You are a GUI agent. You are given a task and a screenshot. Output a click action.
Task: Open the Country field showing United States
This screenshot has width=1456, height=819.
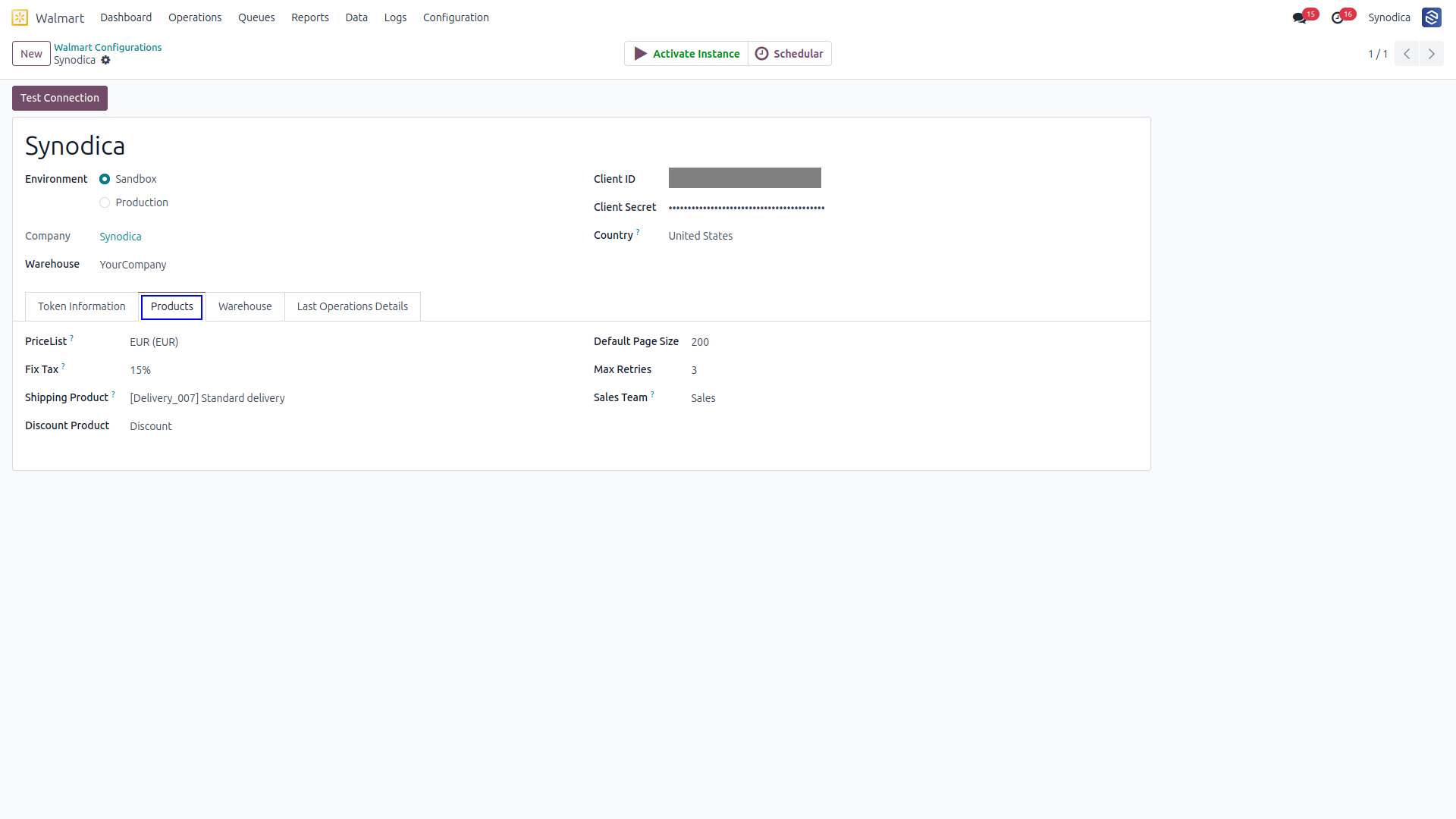click(x=701, y=236)
